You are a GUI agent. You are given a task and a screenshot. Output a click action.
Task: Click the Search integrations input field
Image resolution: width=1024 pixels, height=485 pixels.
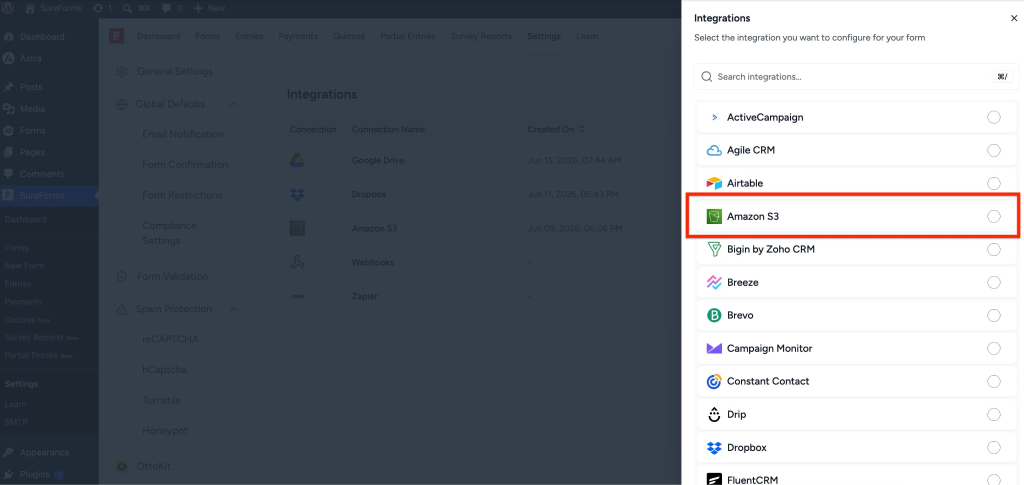pyautogui.click(x=856, y=76)
